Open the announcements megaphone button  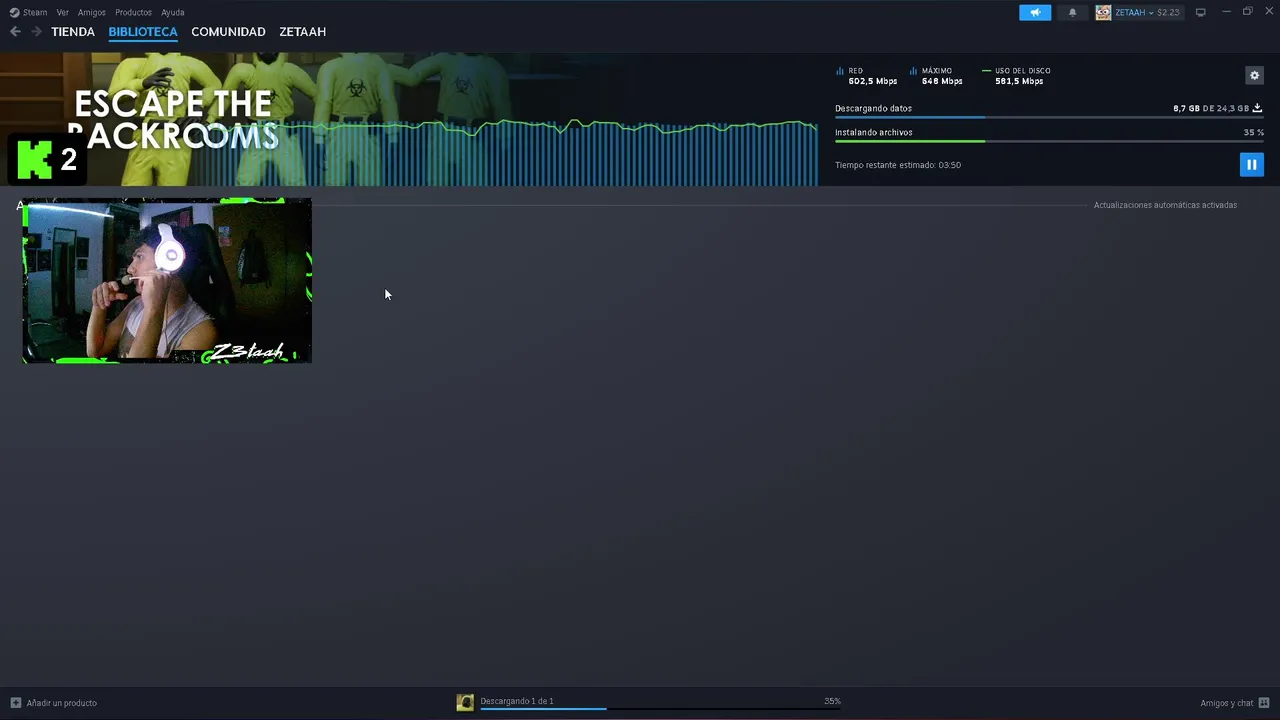click(1035, 12)
